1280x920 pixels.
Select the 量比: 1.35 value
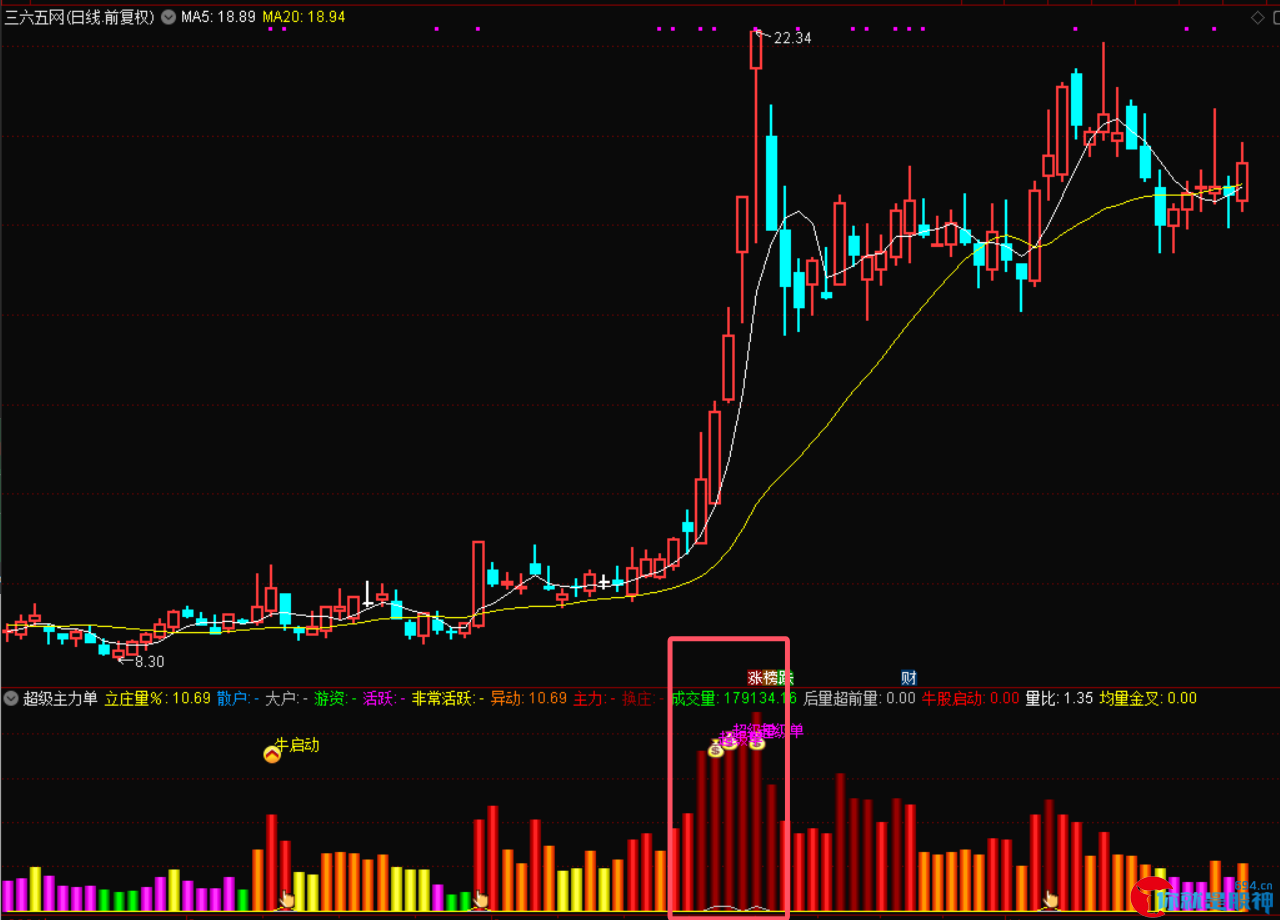1059,698
